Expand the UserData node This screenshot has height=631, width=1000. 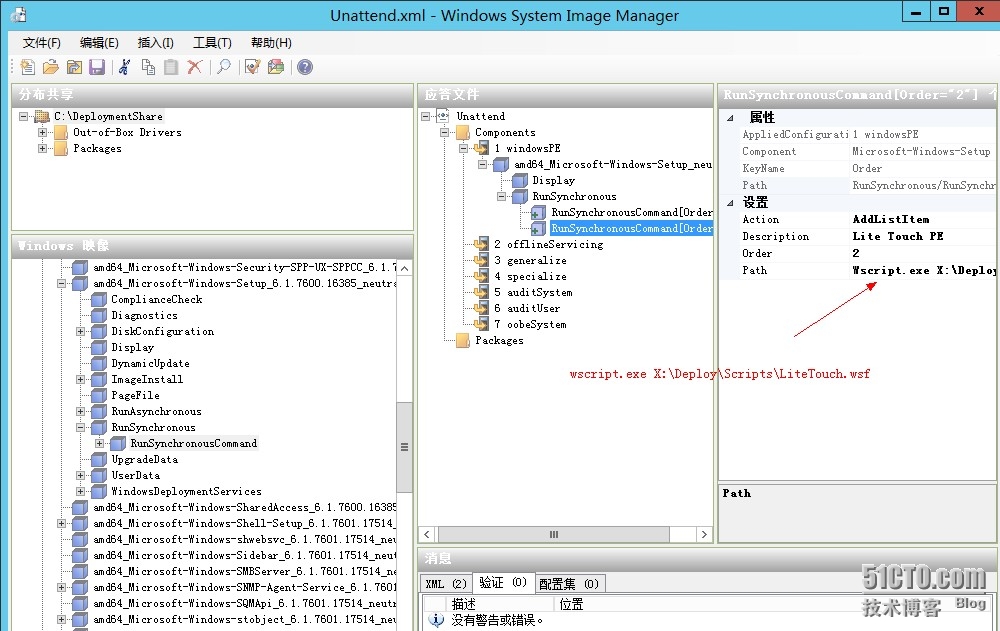(80, 475)
